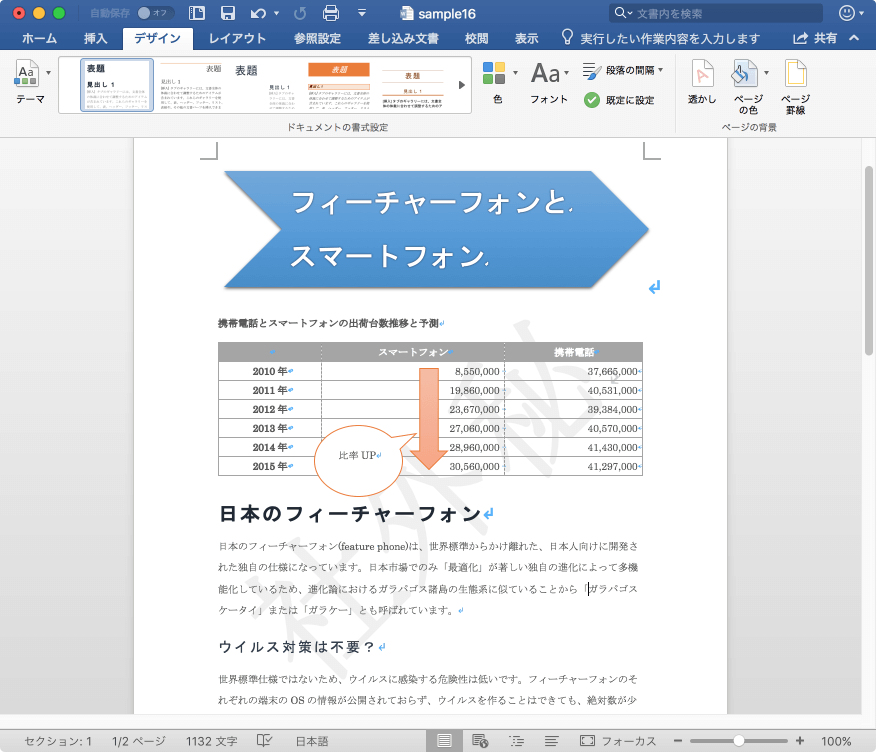The height and width of the screenshot is (752, 876).
Task: Select the orange down arrow shape
Action: click(429, 419)
